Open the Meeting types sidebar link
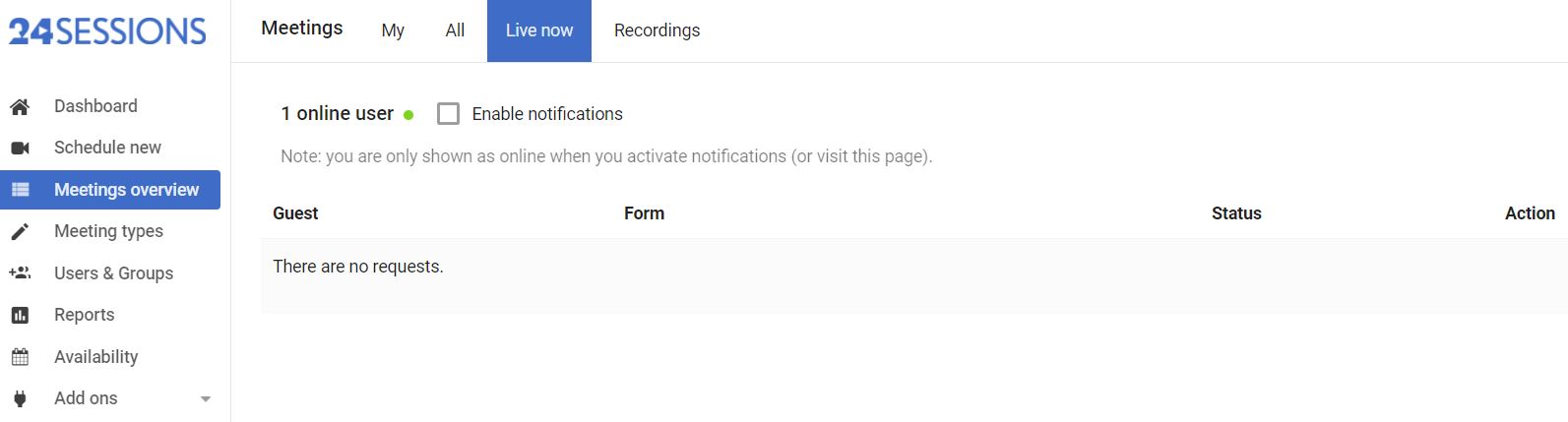The image size is (1568, 422). [108, 231]
